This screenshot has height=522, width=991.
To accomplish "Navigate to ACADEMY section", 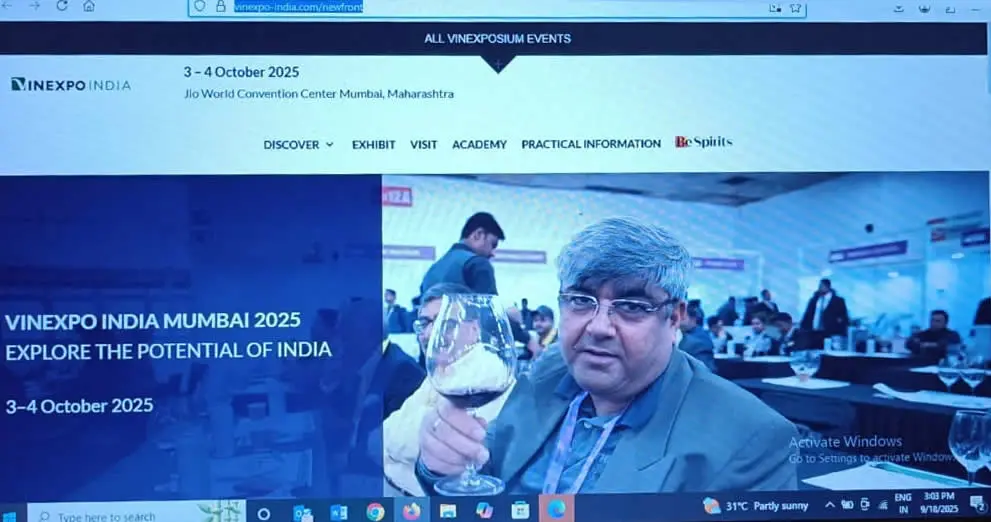I will click(x=479, y=145).
